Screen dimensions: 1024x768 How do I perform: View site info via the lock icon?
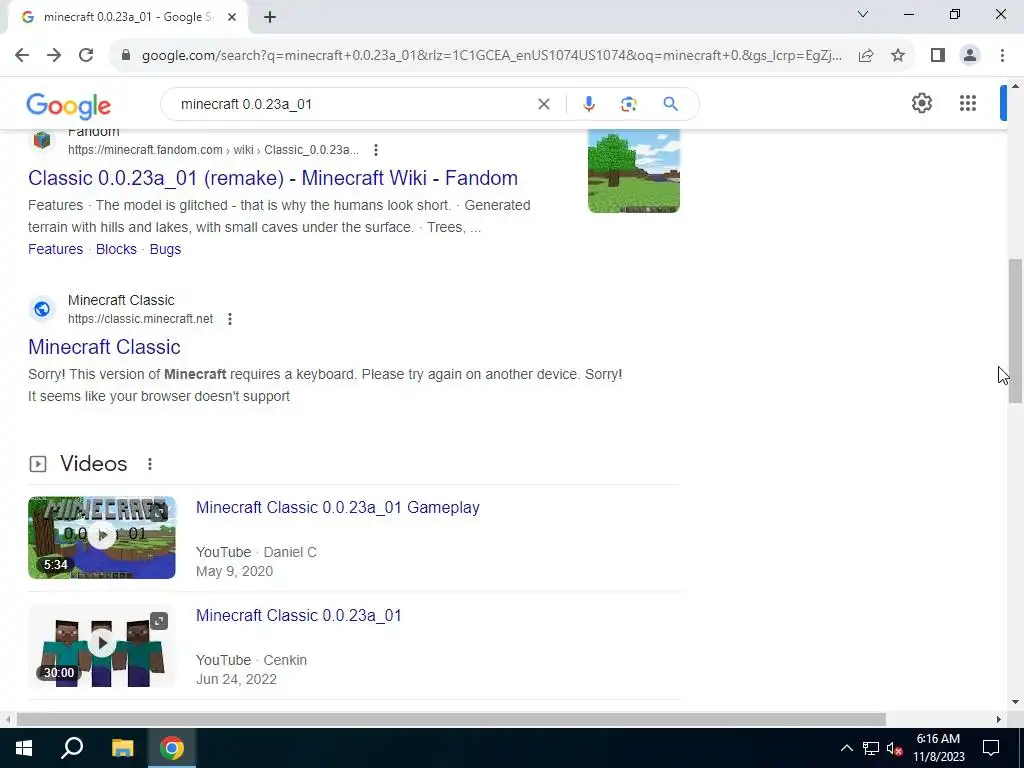pyautogui.click(x=126, y=56)
